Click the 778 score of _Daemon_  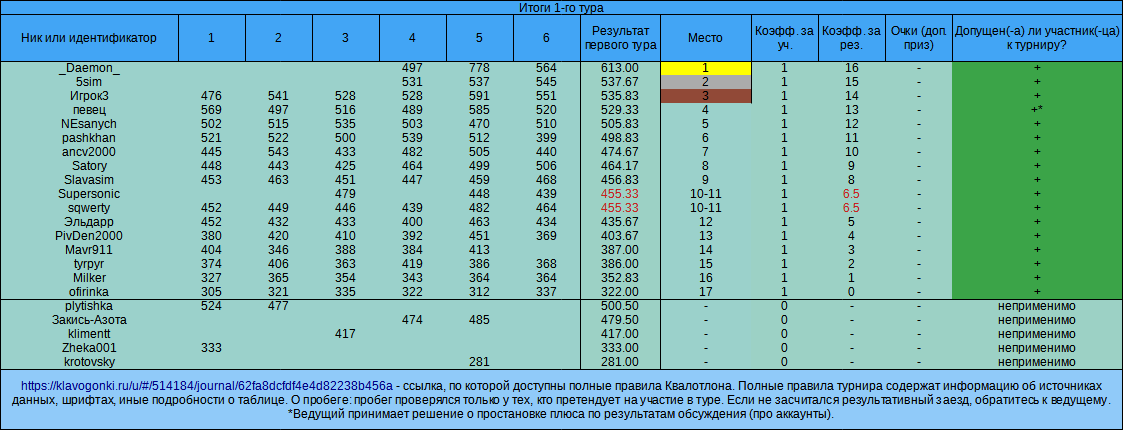pos(479,68)
